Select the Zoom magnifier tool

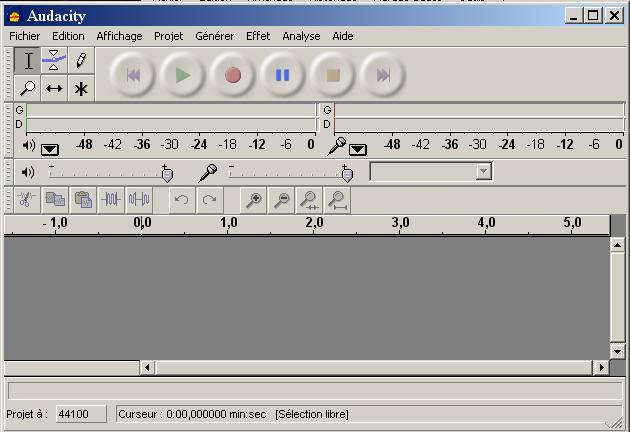pos(28,88)
